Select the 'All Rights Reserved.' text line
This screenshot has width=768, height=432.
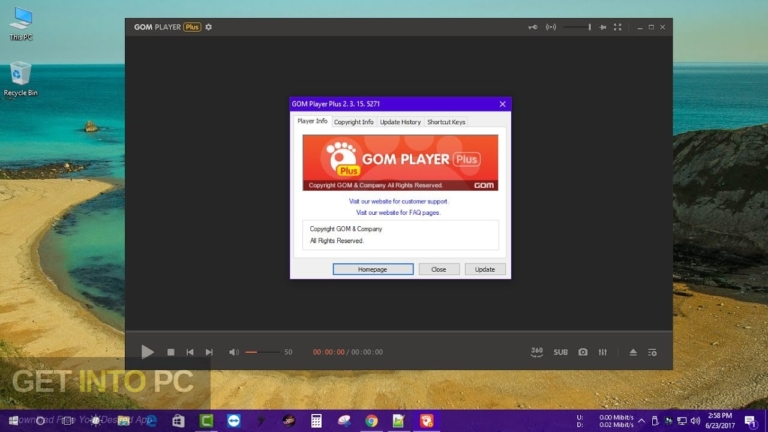pos(337,240)
